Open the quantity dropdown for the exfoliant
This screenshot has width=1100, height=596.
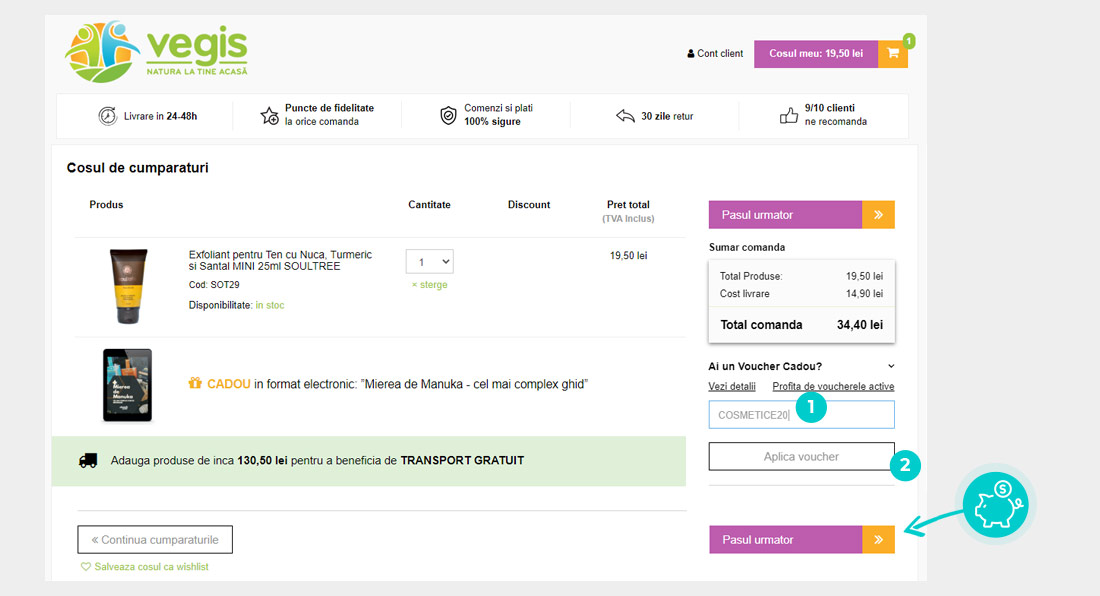pos(429,262)
